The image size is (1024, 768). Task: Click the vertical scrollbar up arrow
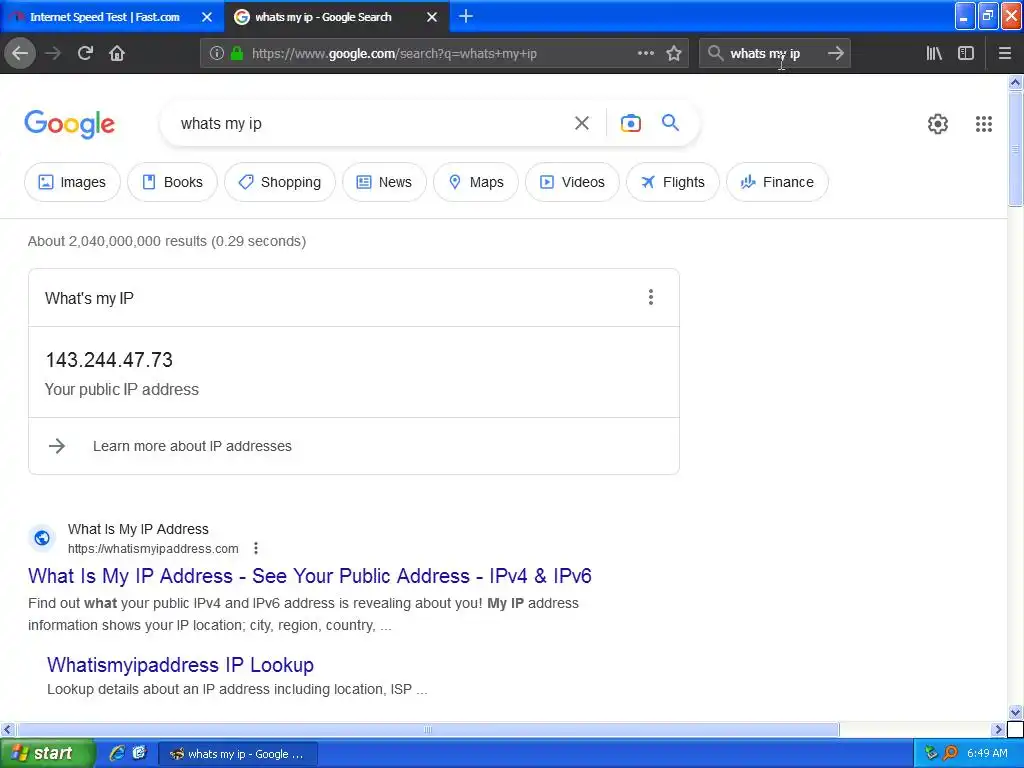coord(1015,82)
